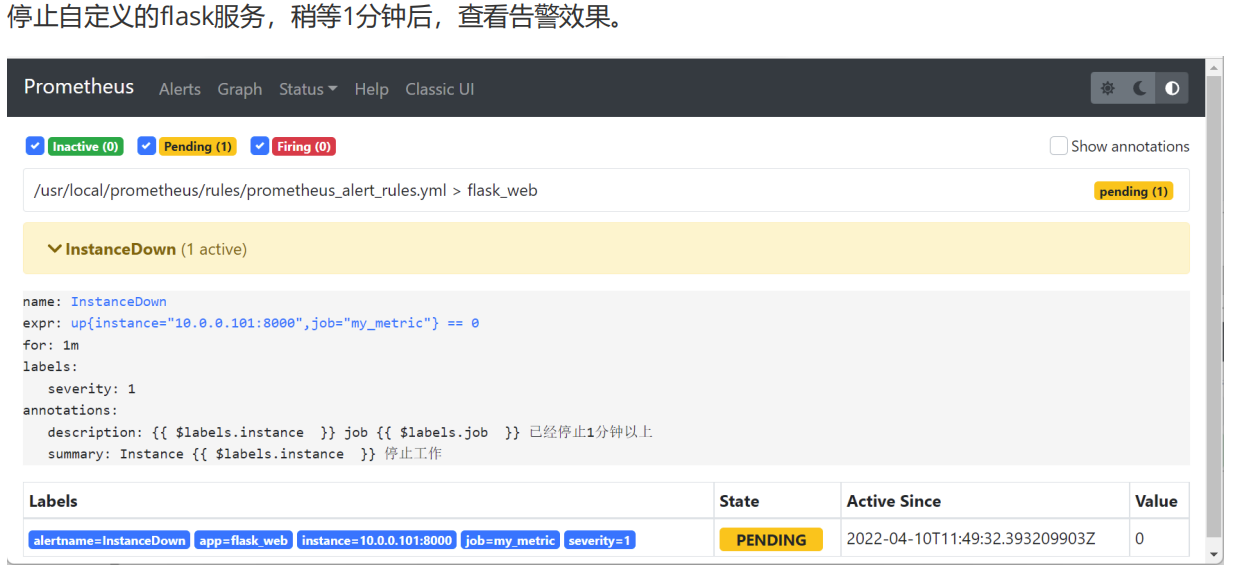
Task: Click the severity=1 label badge
Action: (600, 540)
